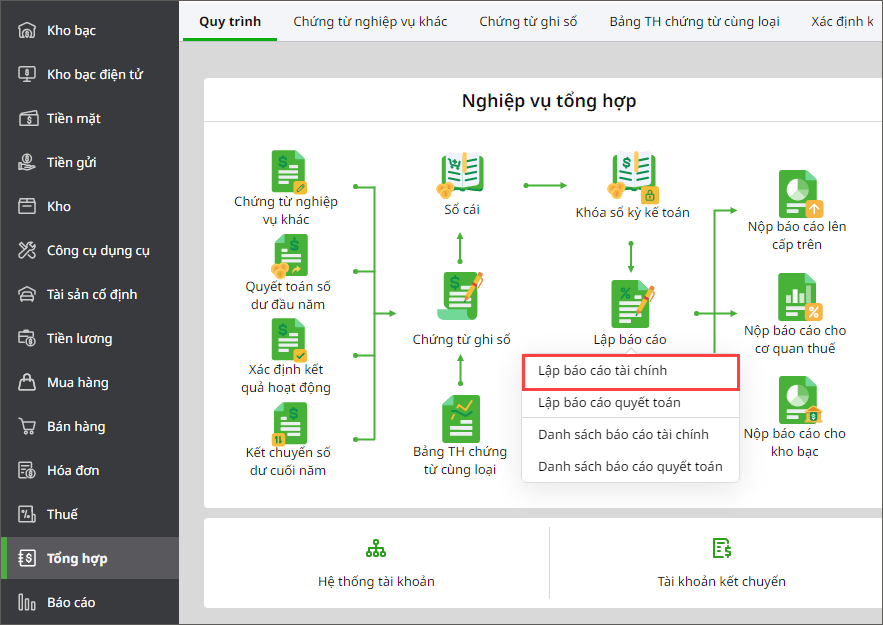Screen dimensions: 883x625
Task: Select Lập báo cáo tài chính menu item
Action: pyautogui.click(x=631, y=372)
